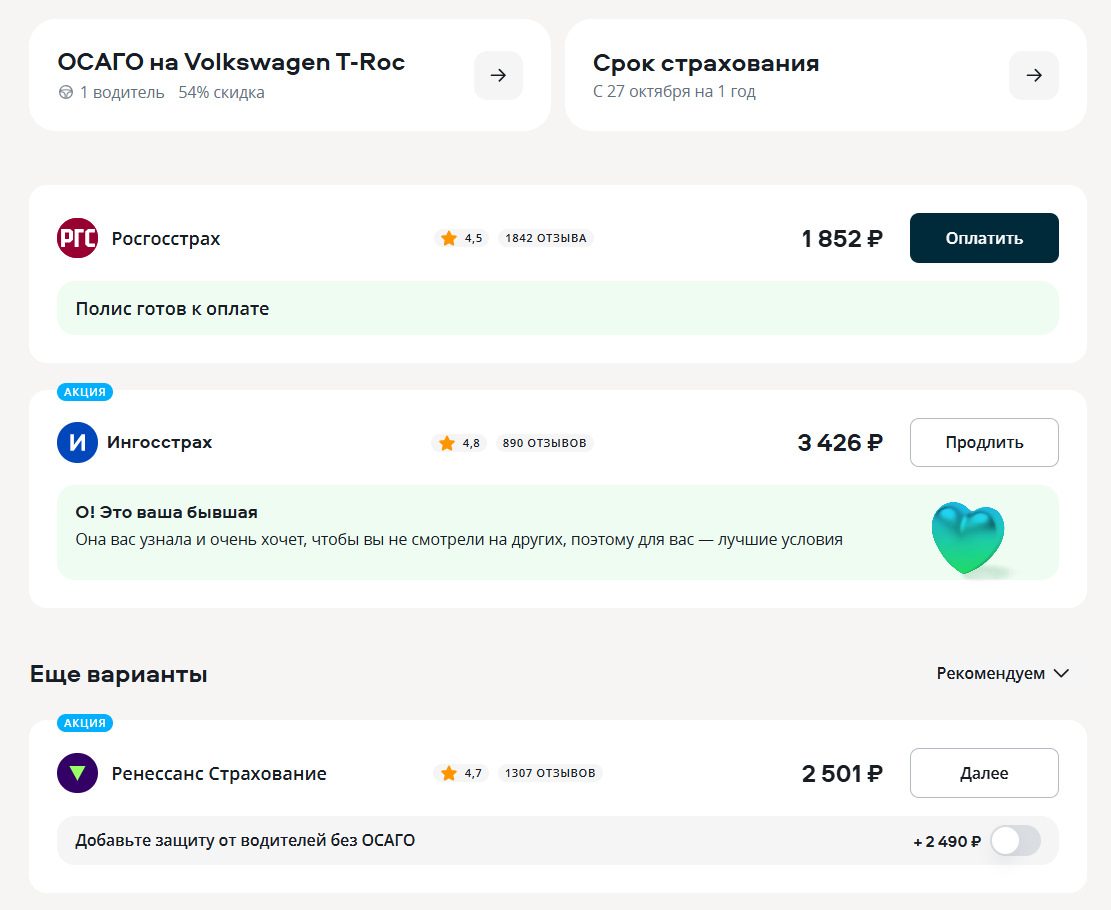Open the 1307 отзывов reviews
Viewport: 1111px width, 910px height.
pos(550,773)
